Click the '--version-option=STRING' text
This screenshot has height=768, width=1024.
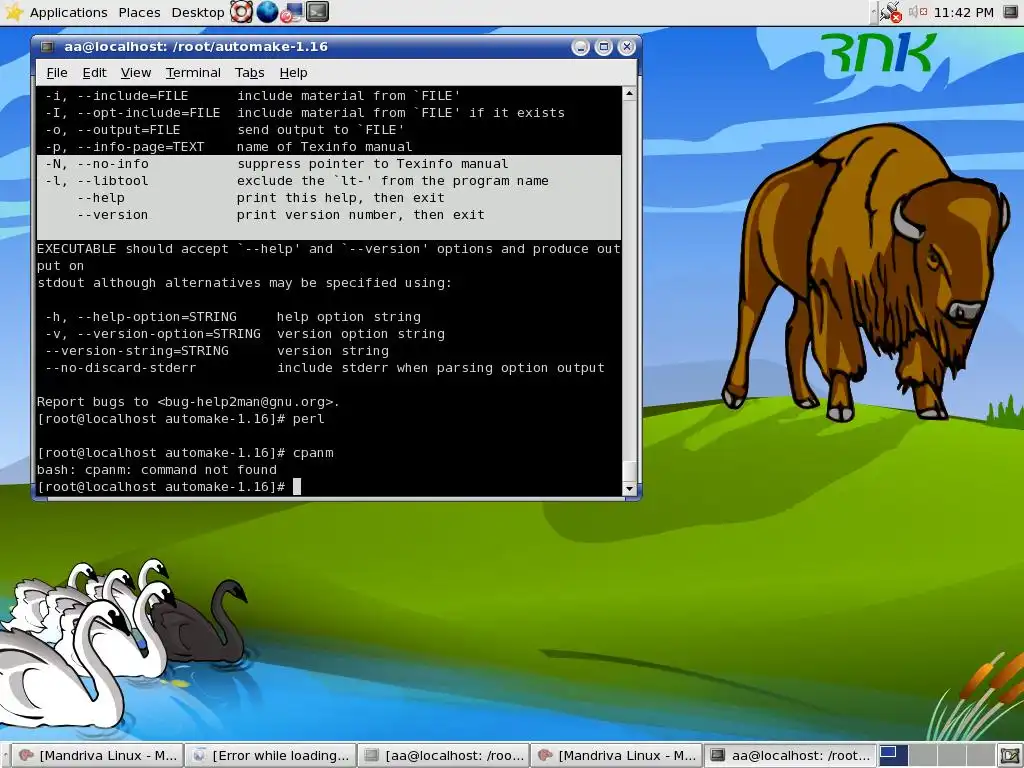point(169,334)
